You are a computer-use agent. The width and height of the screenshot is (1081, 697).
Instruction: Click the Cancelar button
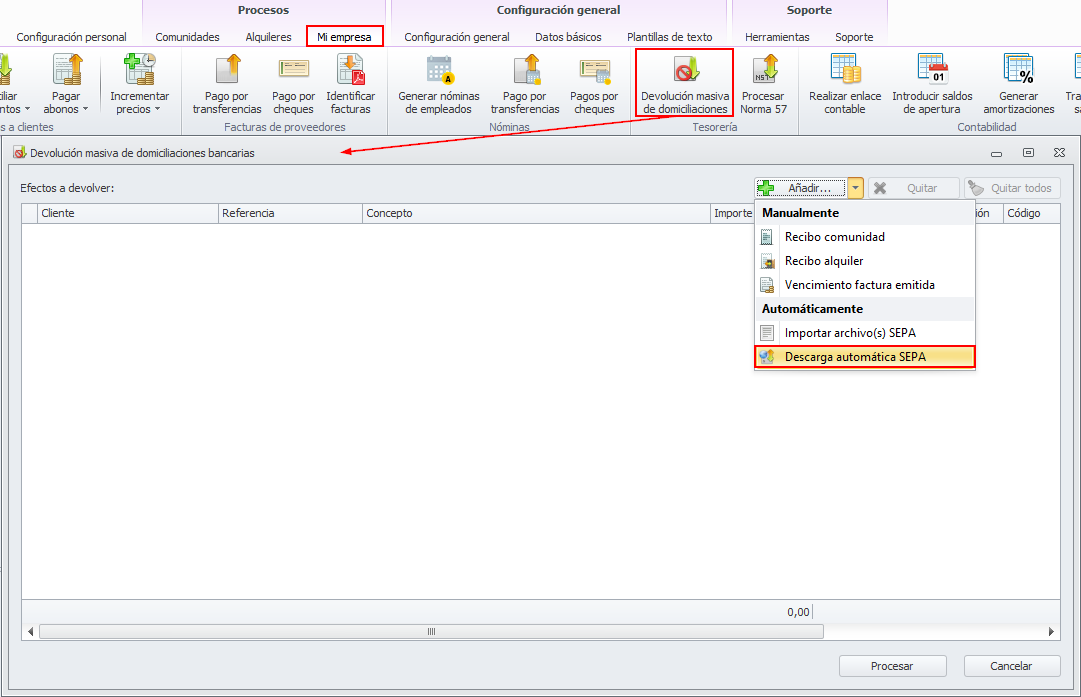[x=1011, y=666]
